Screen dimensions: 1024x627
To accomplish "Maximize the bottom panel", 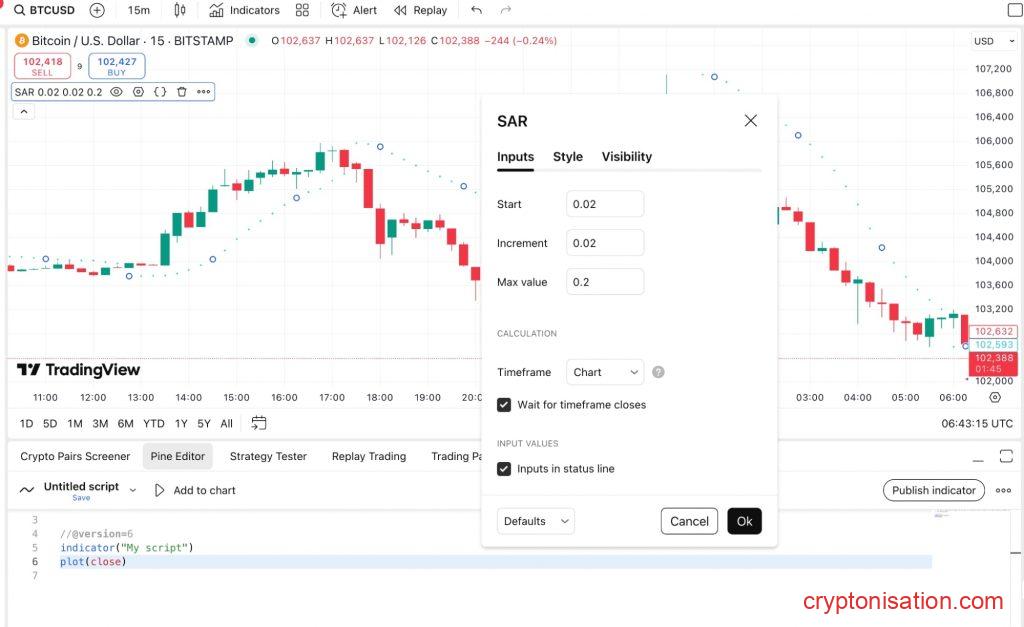I will tap(1006, 456).
